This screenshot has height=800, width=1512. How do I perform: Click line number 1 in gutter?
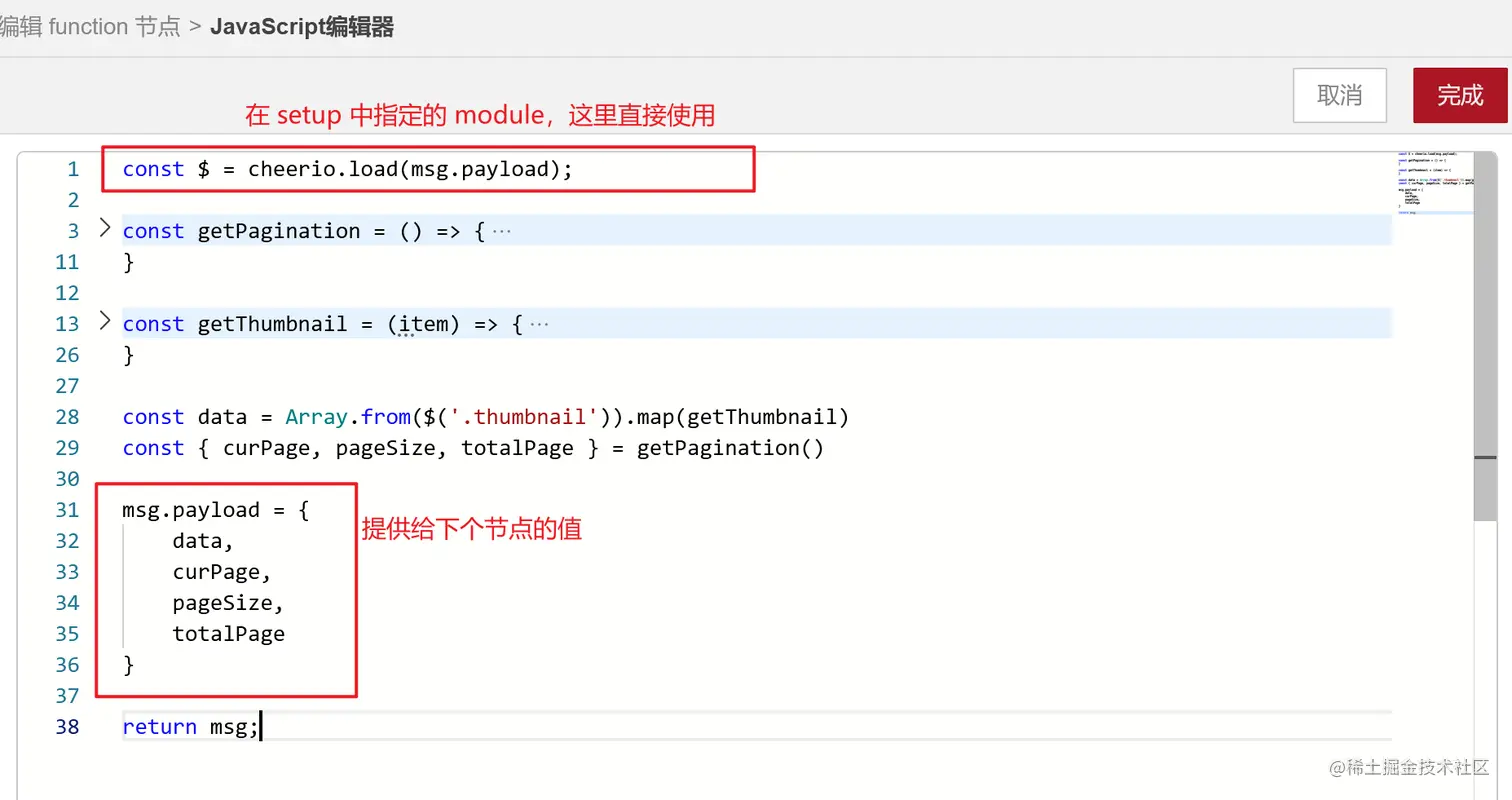pos(72,169)
